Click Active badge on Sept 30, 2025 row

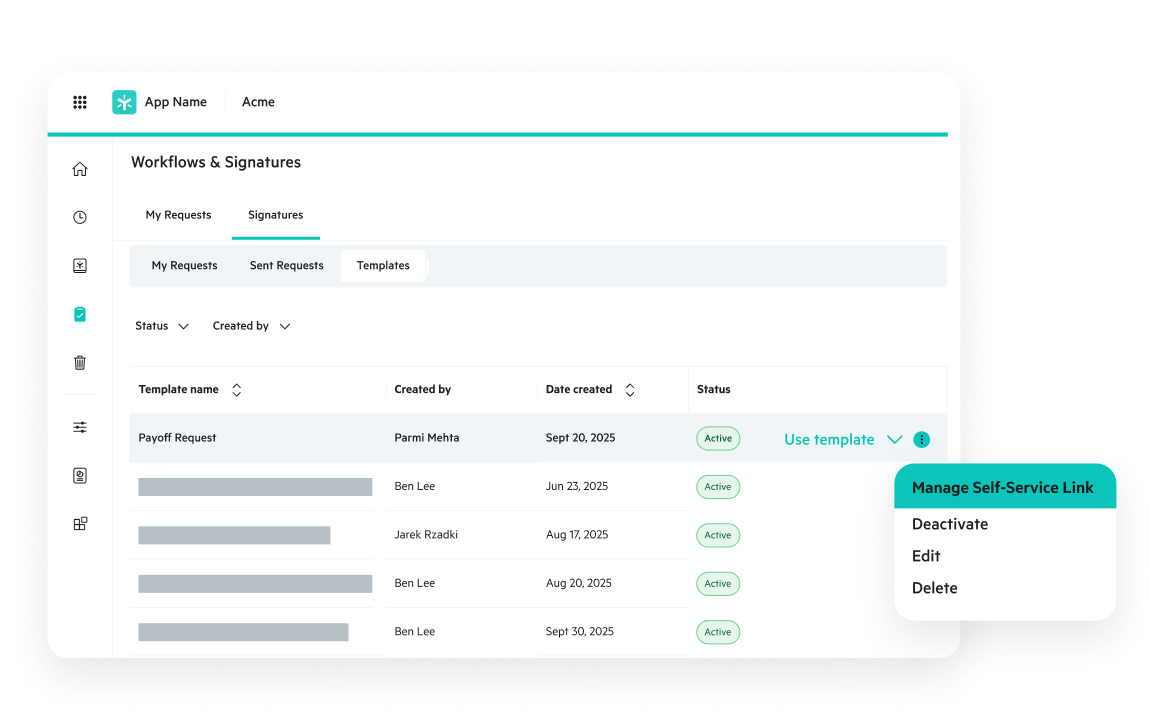718,632
